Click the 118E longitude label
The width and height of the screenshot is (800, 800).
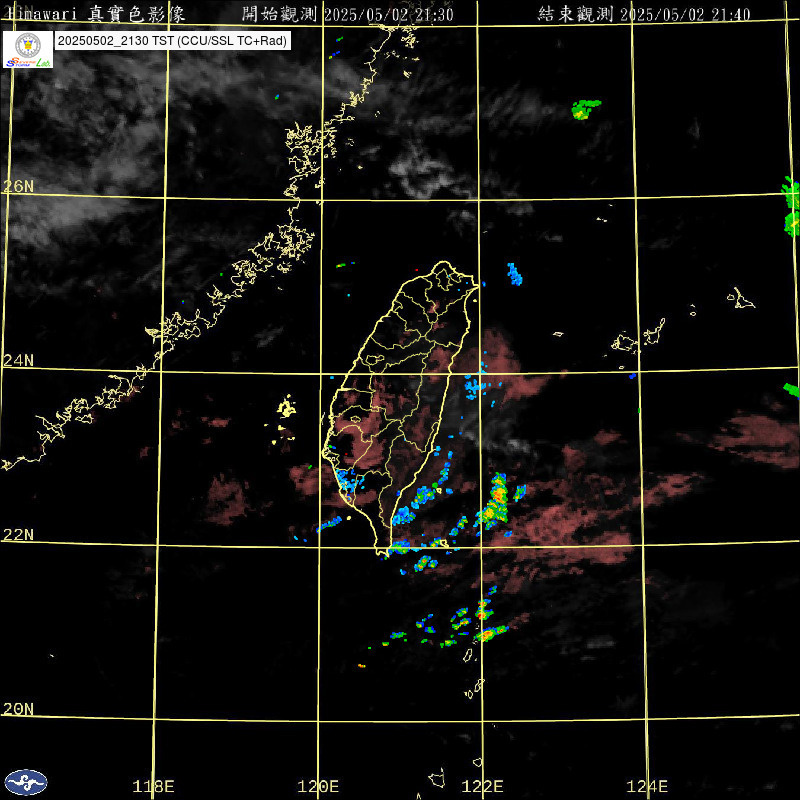tap(153, 786)
